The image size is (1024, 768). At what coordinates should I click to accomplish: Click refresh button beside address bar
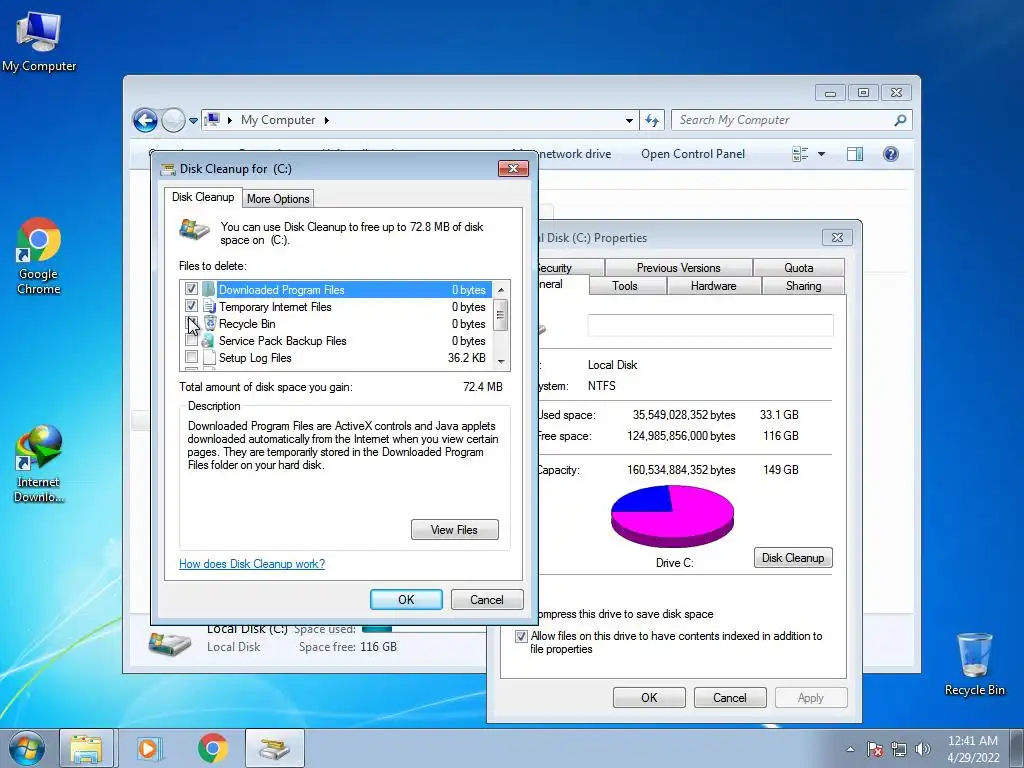point(652,120)
